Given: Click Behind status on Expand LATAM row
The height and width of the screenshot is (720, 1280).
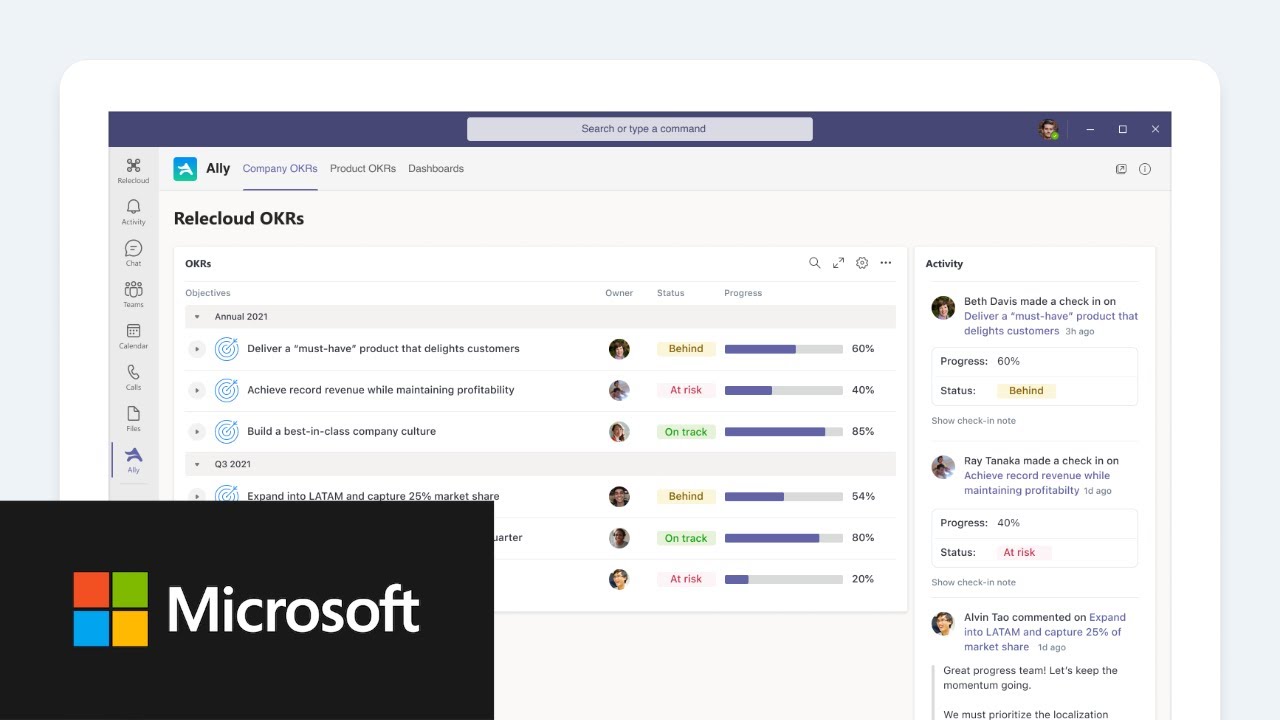Looking at the screenshot, I should click(x=686, y=496).
